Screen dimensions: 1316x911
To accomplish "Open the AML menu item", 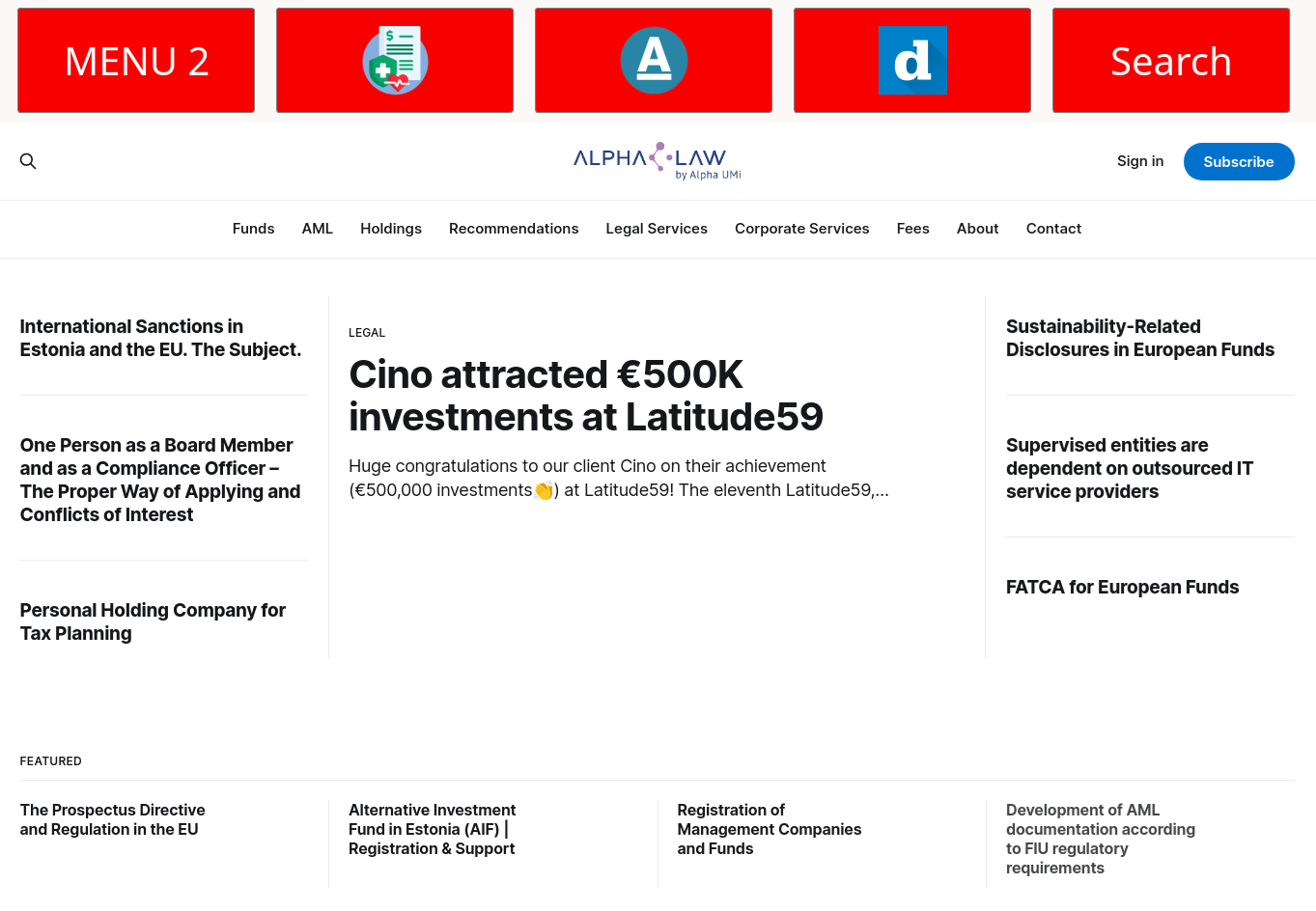I will pos(318,229).
